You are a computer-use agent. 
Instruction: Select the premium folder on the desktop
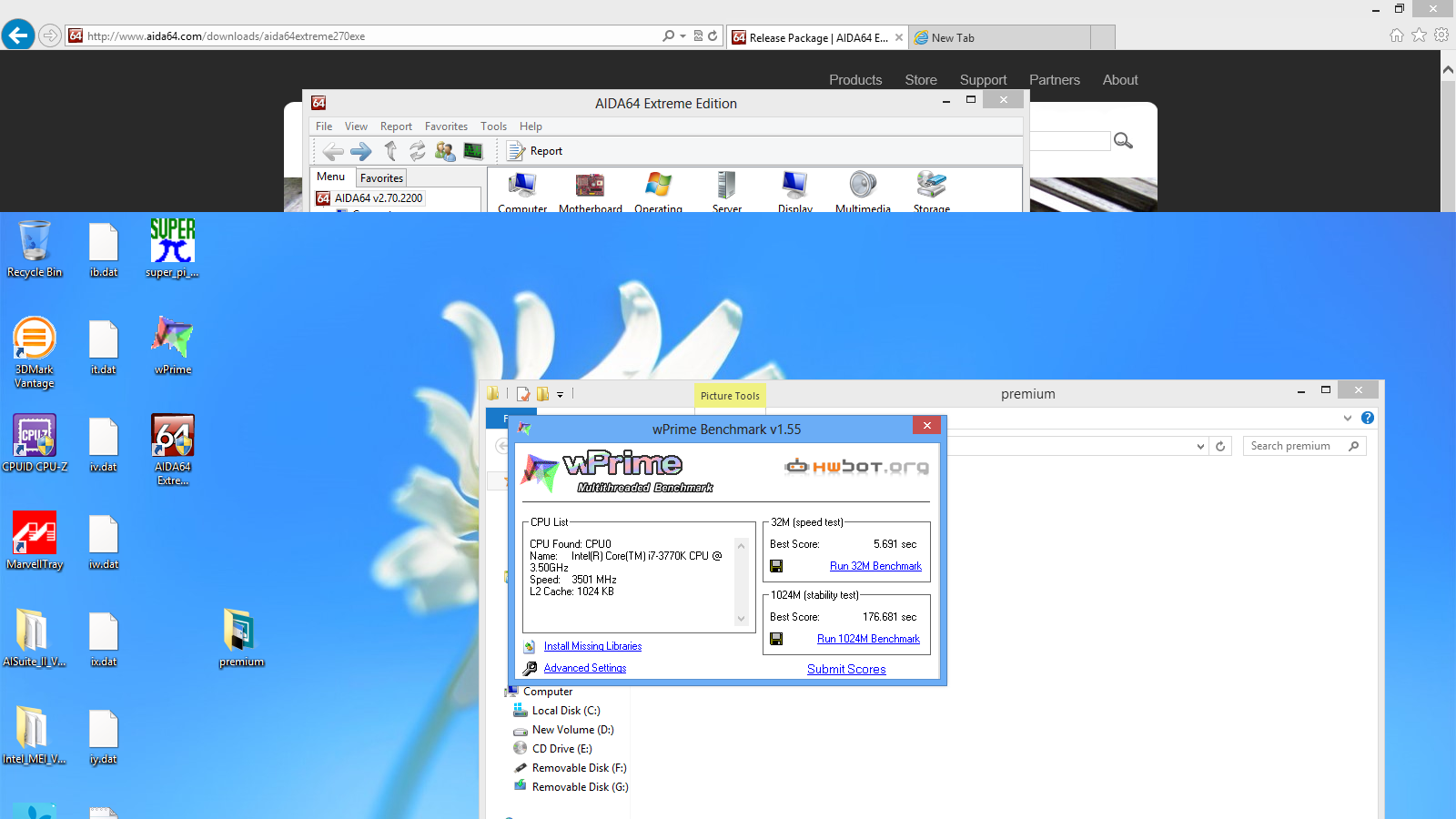241,638
